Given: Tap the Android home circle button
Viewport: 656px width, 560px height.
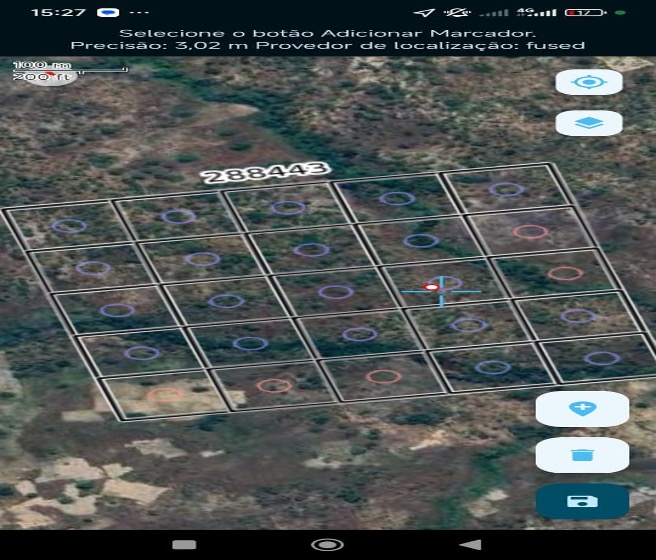Looking at the screenshot, I should coord(328,545).
